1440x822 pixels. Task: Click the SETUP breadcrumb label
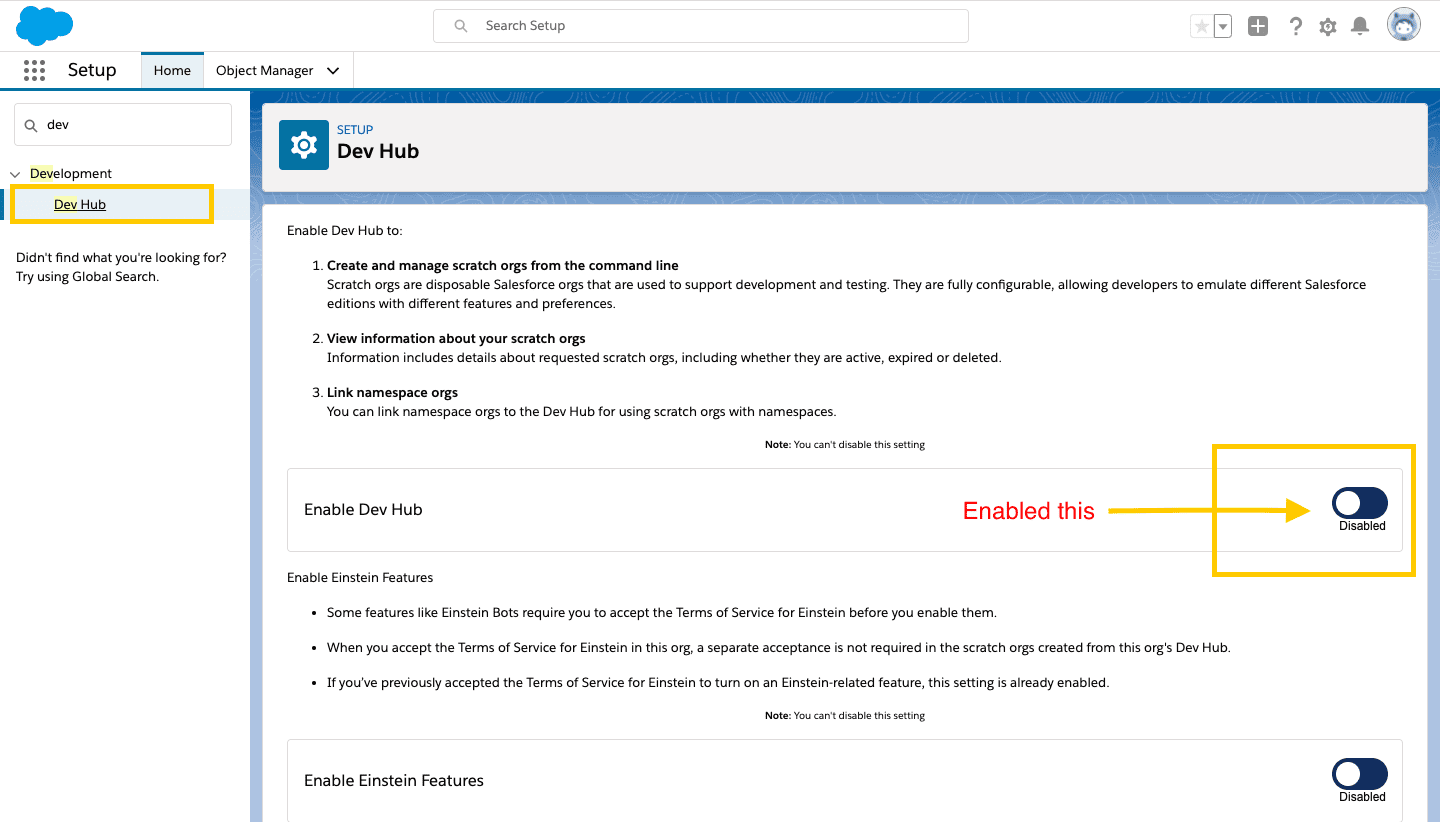coord(355,130)
